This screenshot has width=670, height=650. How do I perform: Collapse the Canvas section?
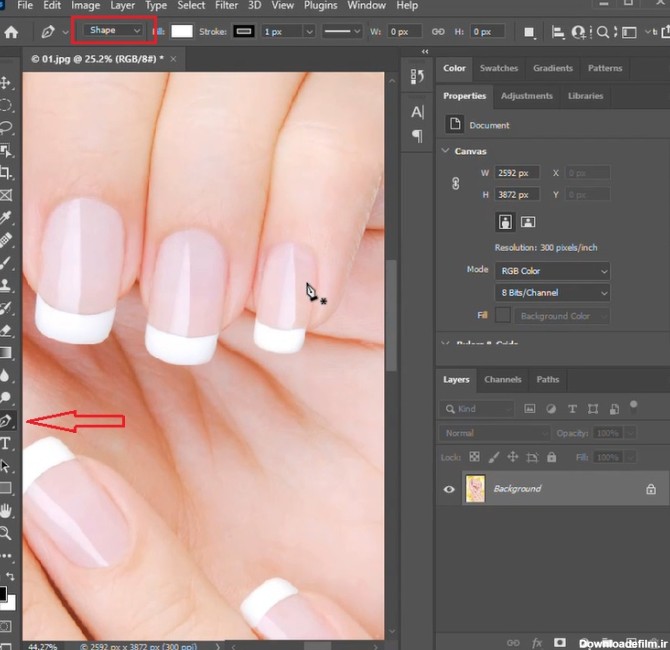coord(446,151)
